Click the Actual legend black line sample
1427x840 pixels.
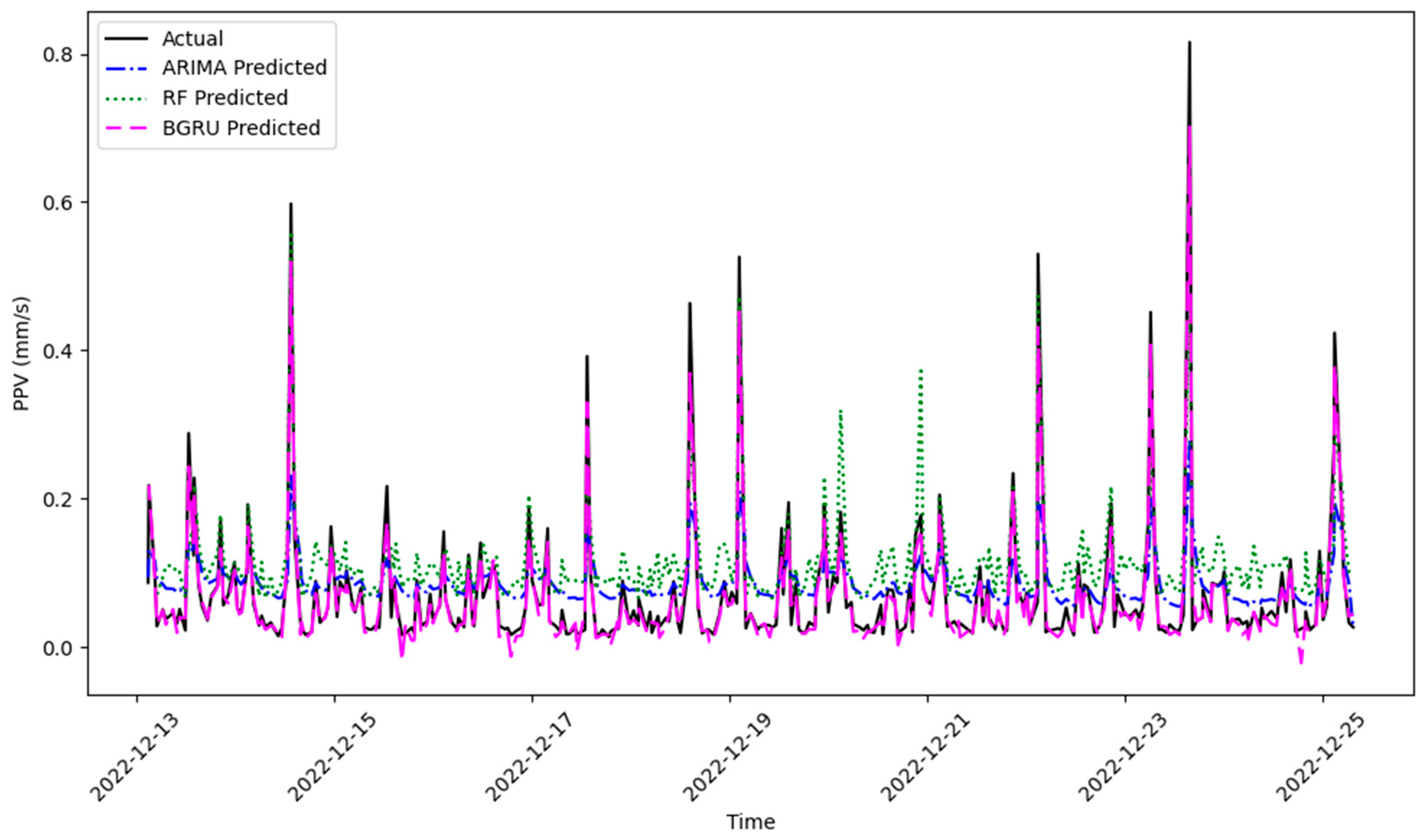(x=126, y=39)
